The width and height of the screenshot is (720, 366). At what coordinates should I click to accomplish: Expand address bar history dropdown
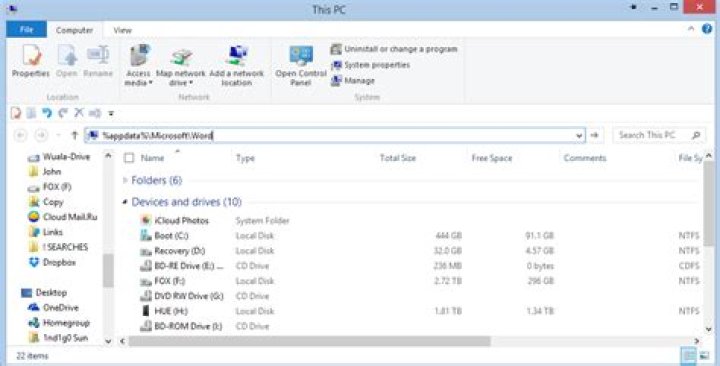[579, 135]
